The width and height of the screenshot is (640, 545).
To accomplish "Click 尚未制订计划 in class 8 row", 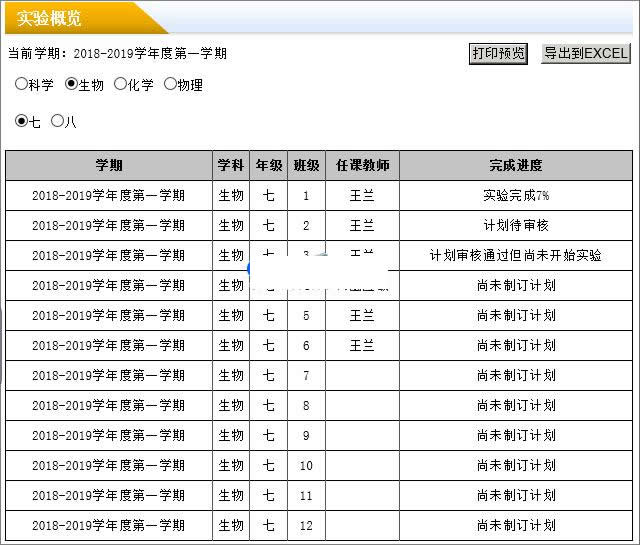I will (516, 405).
